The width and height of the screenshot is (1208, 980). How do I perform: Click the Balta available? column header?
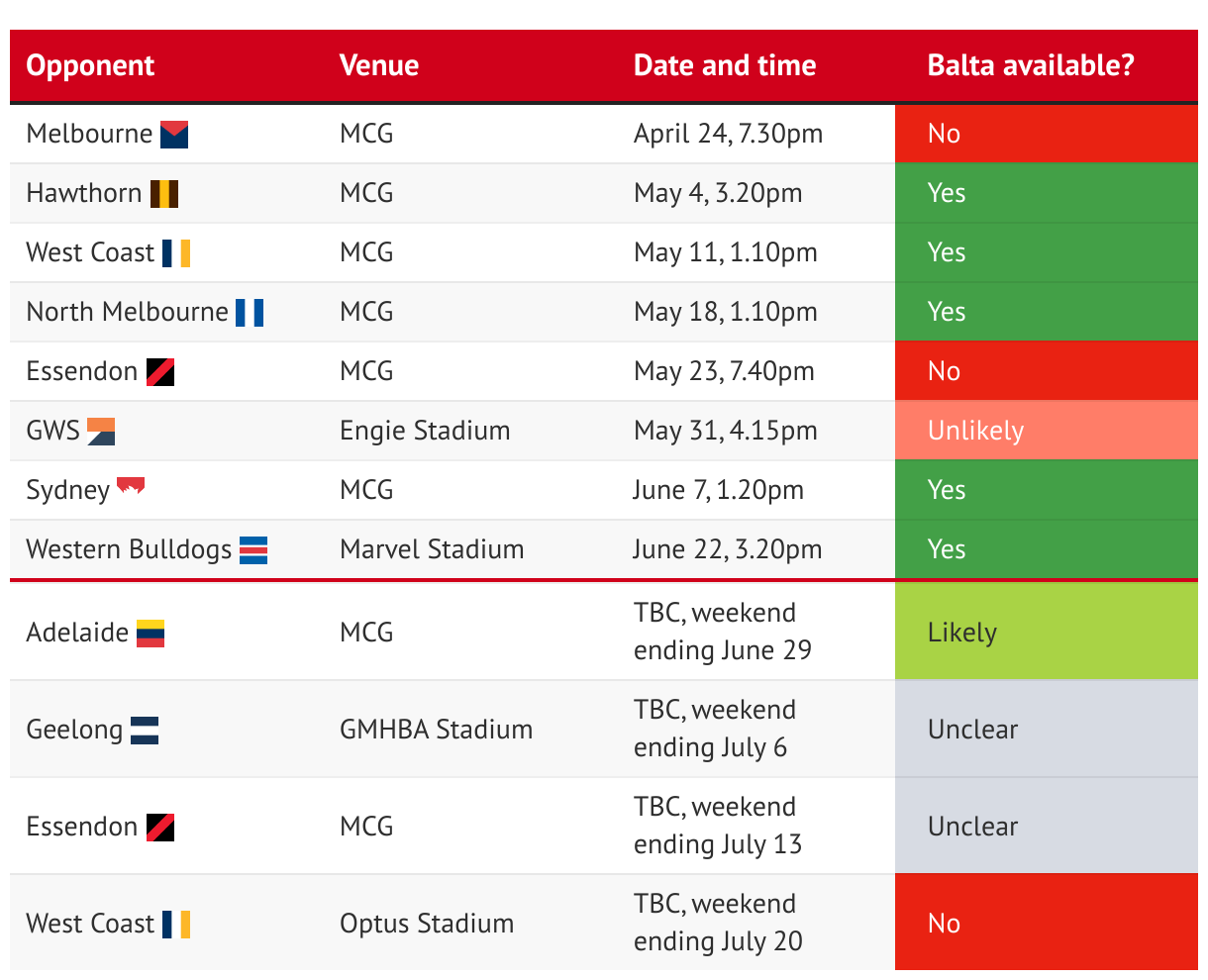1031,65
